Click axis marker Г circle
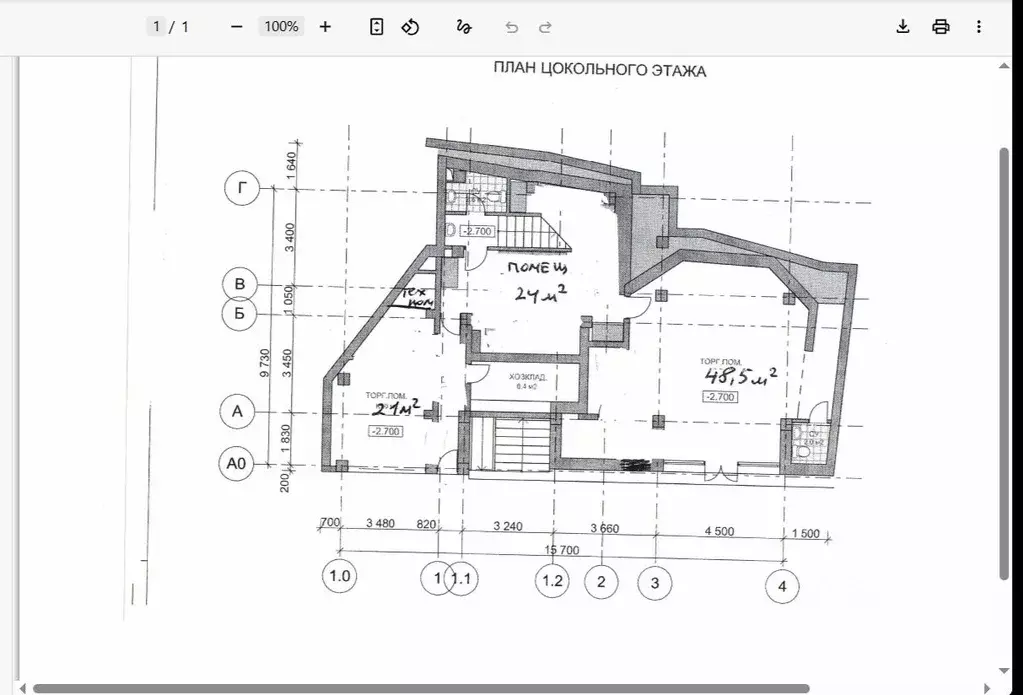1023x695 pixels. pyautogui.click(x=242, y=188)
